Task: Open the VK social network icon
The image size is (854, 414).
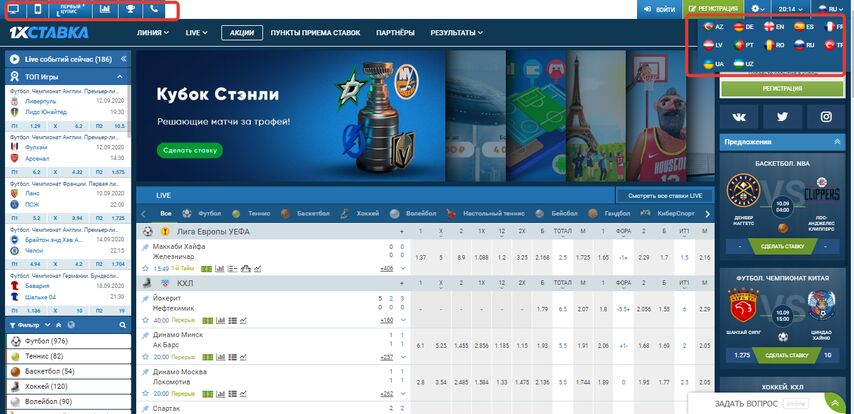Action: click(x=739, y=117)
